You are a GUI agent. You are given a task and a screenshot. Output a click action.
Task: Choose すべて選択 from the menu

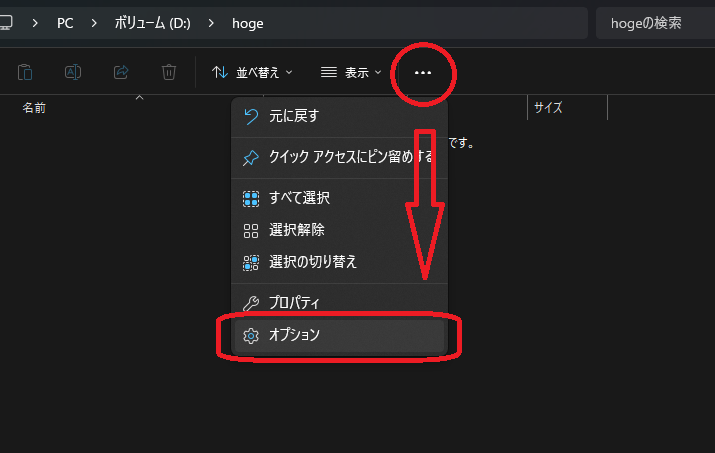(339, 198)
